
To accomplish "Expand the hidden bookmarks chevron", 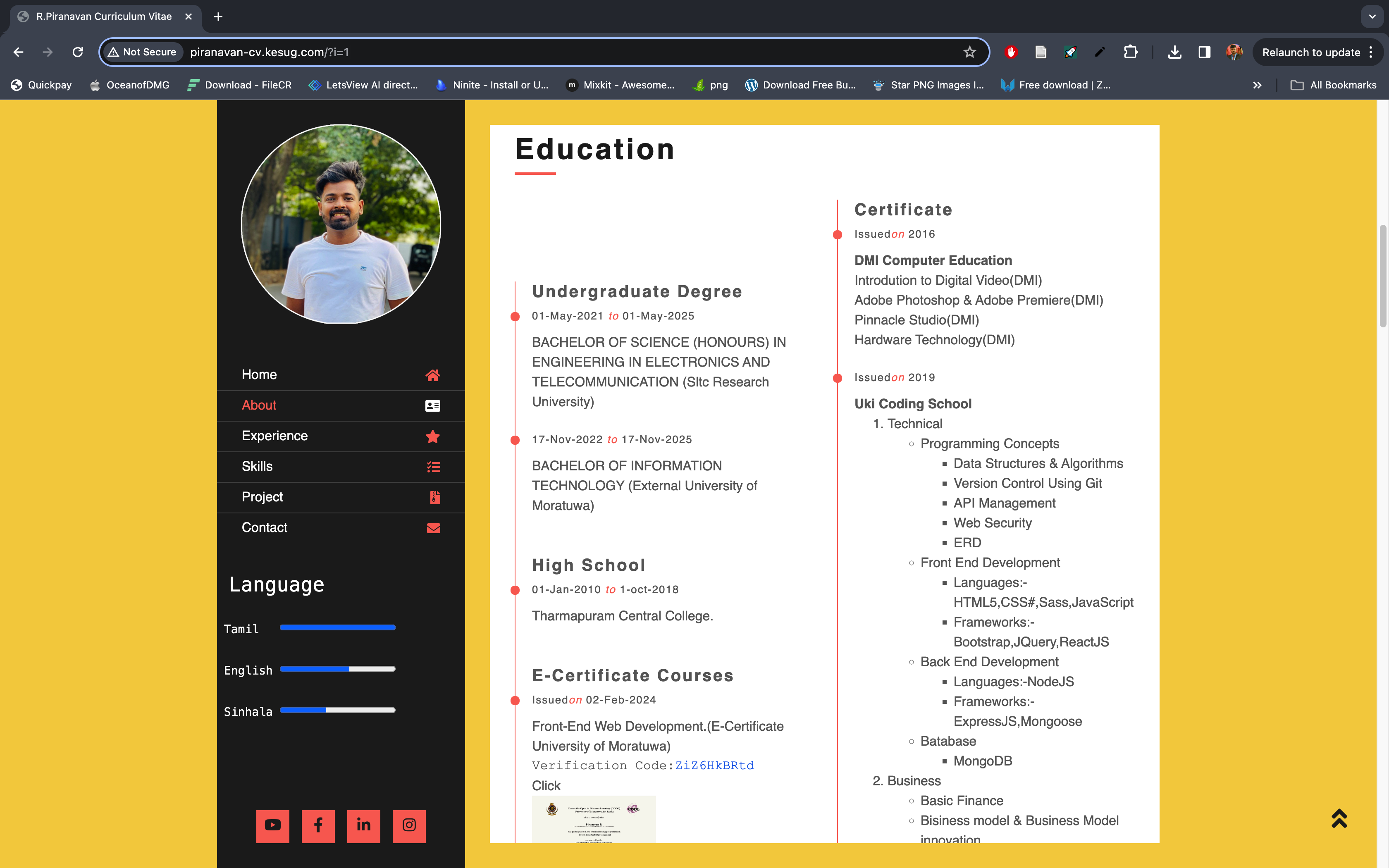I will coord(1257,85).
